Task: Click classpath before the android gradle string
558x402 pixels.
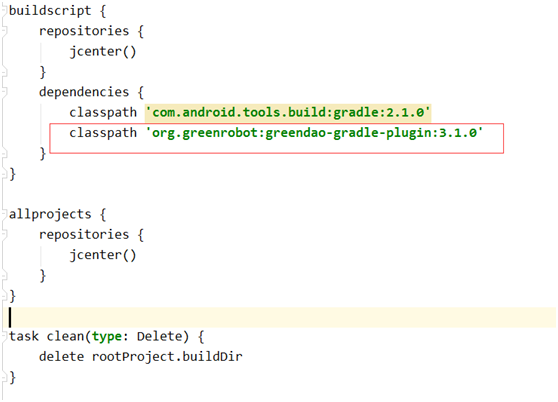Action: [103, 113]
